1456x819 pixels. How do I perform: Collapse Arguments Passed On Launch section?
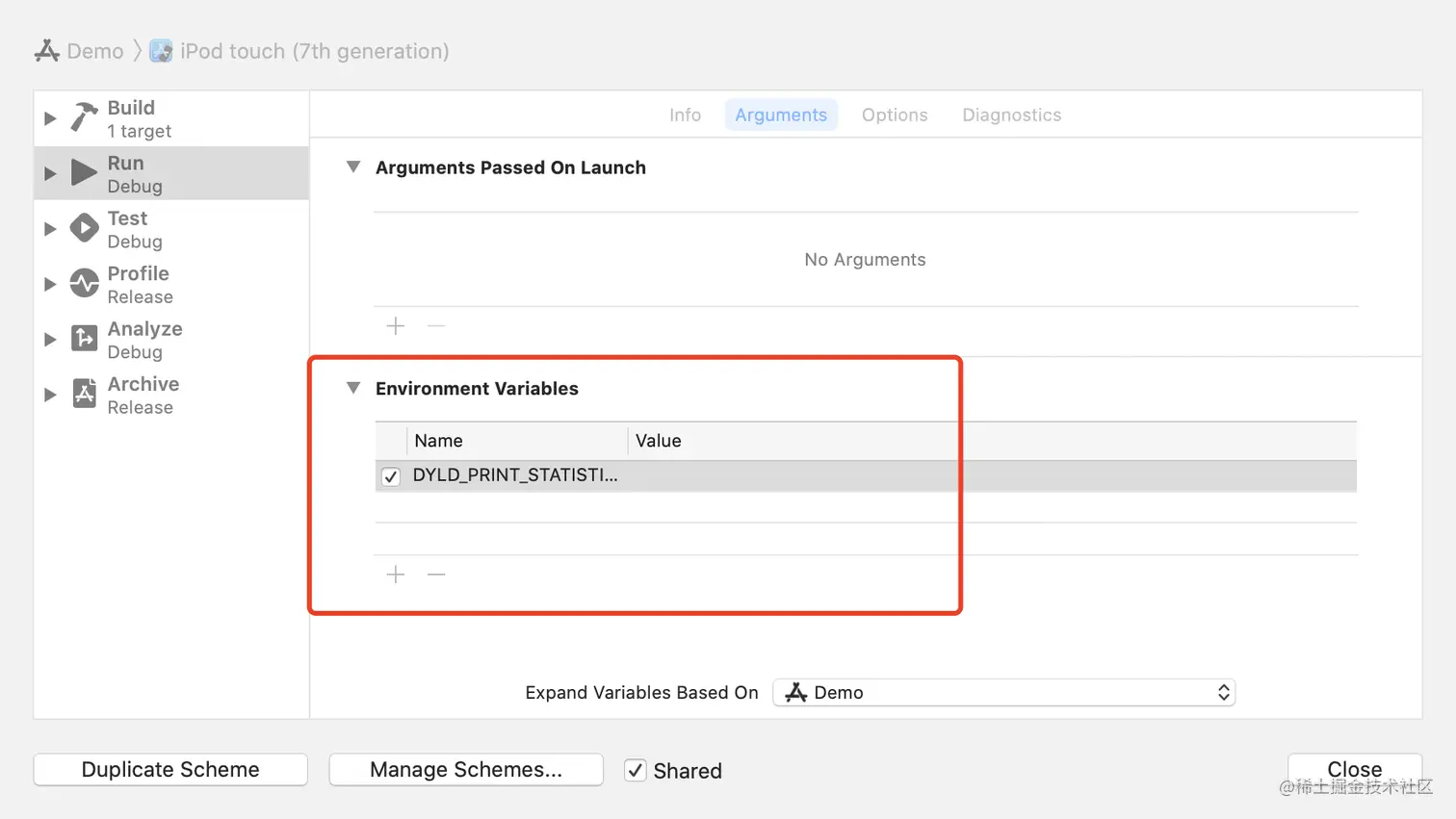[x=353, y=167]
